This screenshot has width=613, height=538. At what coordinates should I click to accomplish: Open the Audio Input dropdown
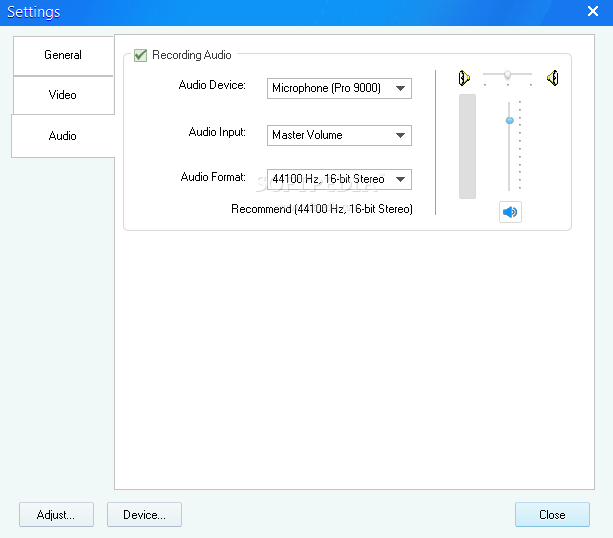339,135
